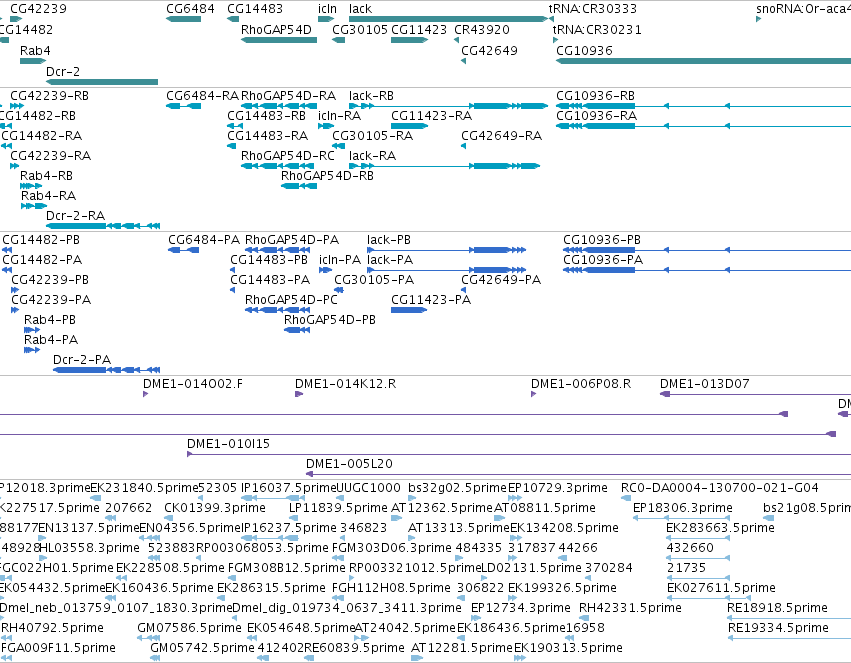Open the DME1-014K12.R BAC label
851x663 pixels.
[345, 384]
